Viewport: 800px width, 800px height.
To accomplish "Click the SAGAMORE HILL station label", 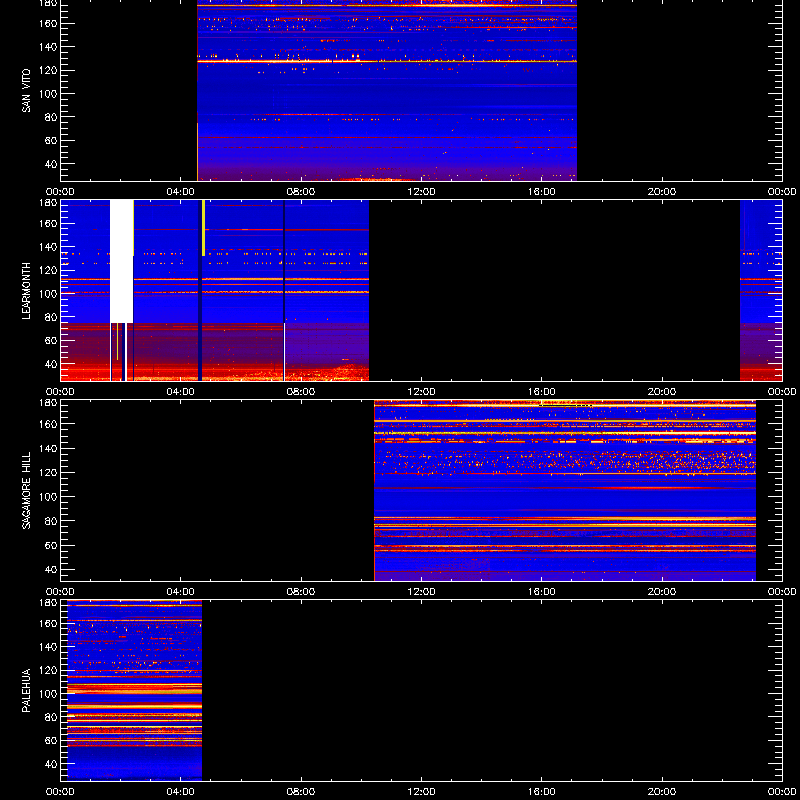I will (27, 490).
